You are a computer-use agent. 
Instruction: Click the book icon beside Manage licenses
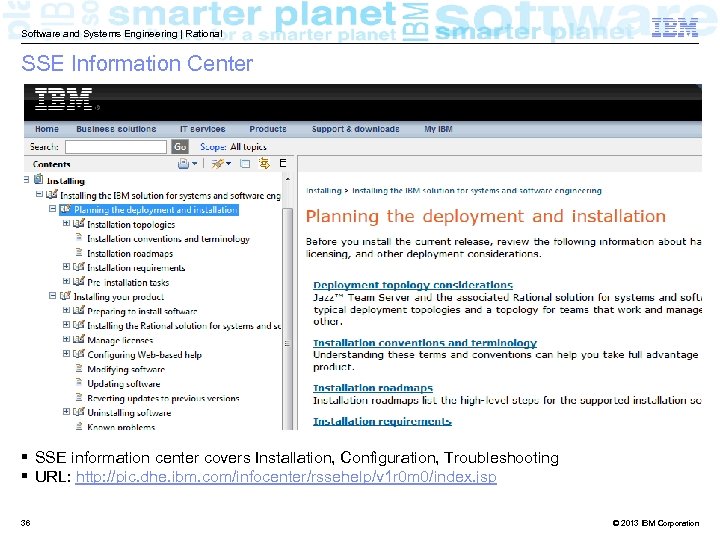pos(79,339)
